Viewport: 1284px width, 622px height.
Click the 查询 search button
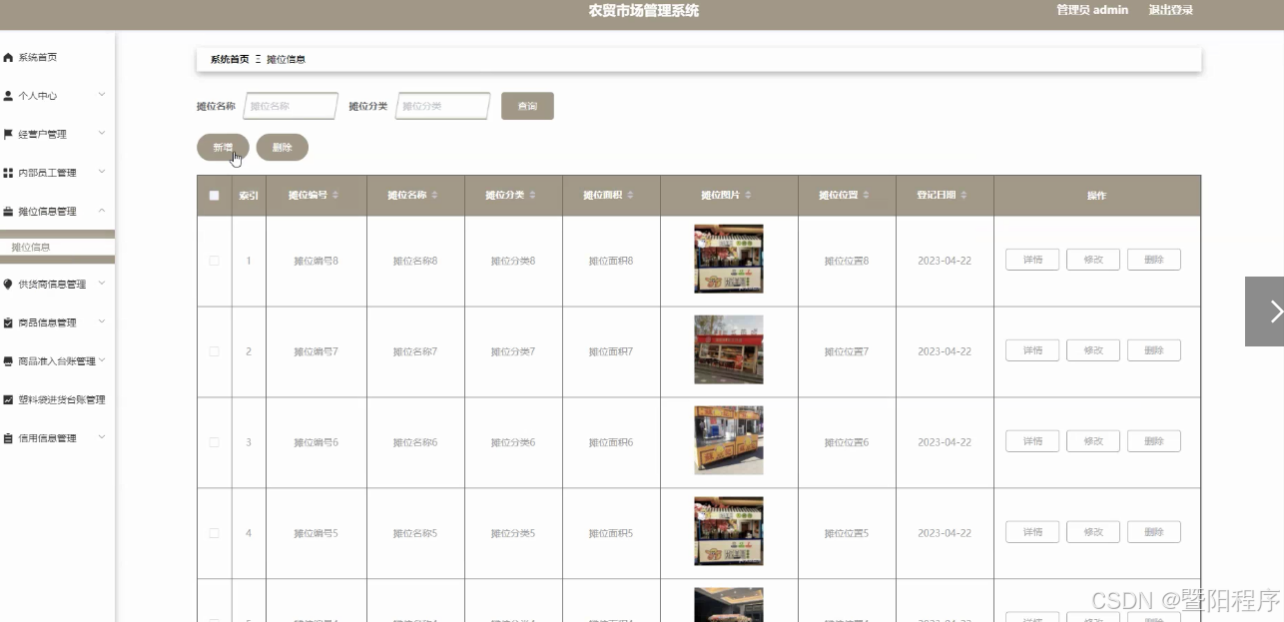click(527, 106)
